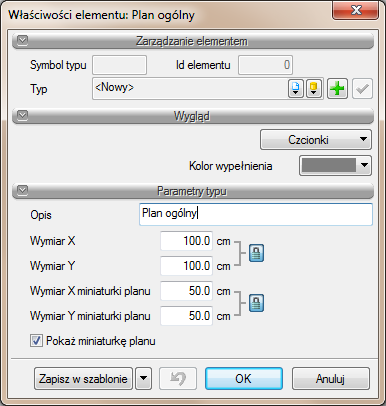The image size is (386, 406).
Task: Collapse the Wygląd section
Action: click(22, 115)
